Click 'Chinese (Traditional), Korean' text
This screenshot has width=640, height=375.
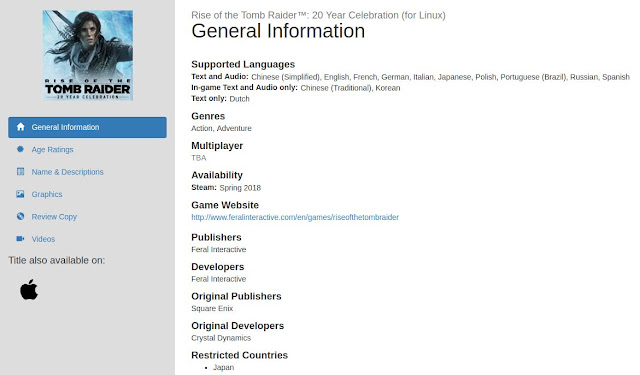coord(350,88)
